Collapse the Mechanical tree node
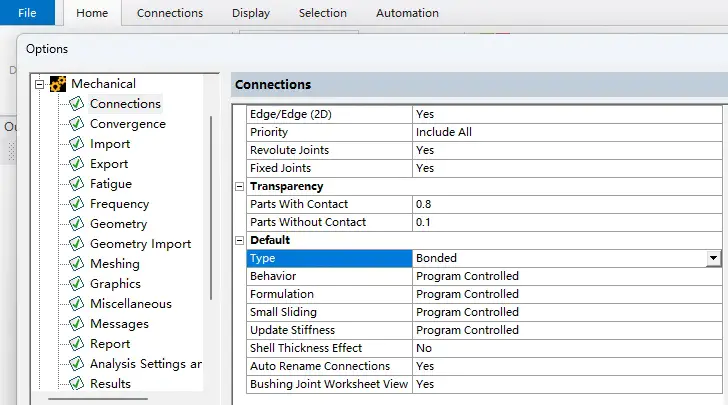Screen dimensions: 728x405 pyautogui.click(x=40, y=85)
